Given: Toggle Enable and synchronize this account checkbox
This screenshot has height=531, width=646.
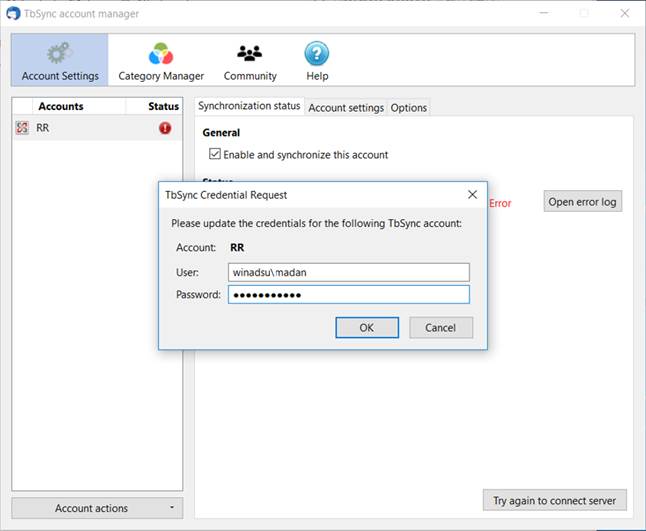Looking at the screenshot, I should click(x=214, y=154).
